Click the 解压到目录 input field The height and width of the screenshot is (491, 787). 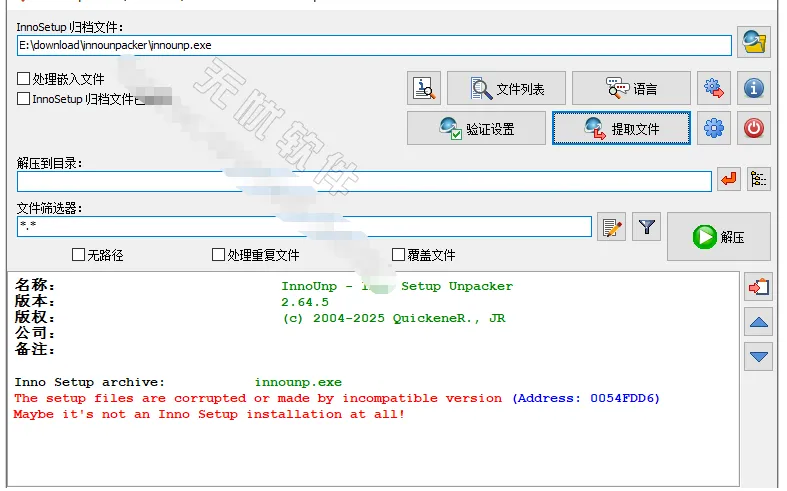(x=364, y=181)
